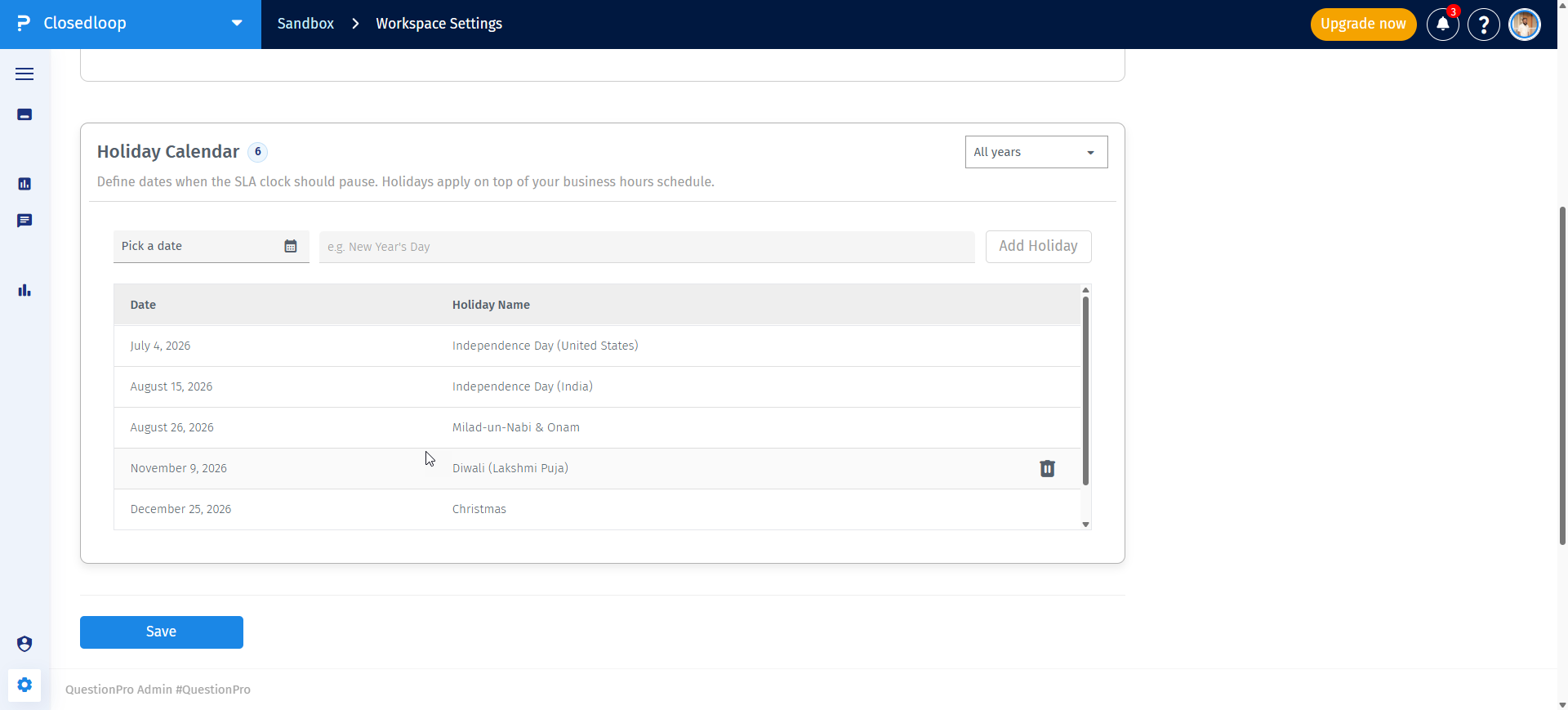This screenshot has height=710, width=1568.
Task: Open the settings gear in sidebar
Action: (24, 685)
